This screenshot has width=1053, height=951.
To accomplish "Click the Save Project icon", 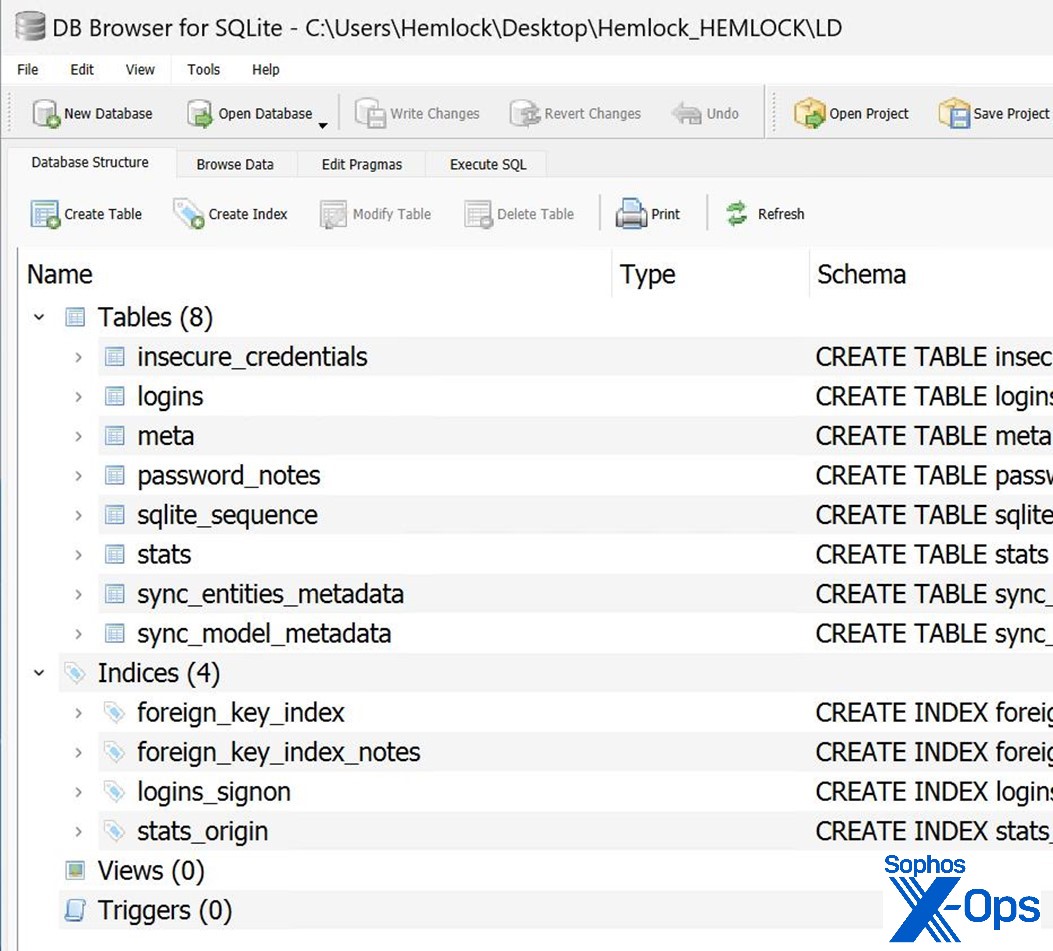I will tap(954, 113).
